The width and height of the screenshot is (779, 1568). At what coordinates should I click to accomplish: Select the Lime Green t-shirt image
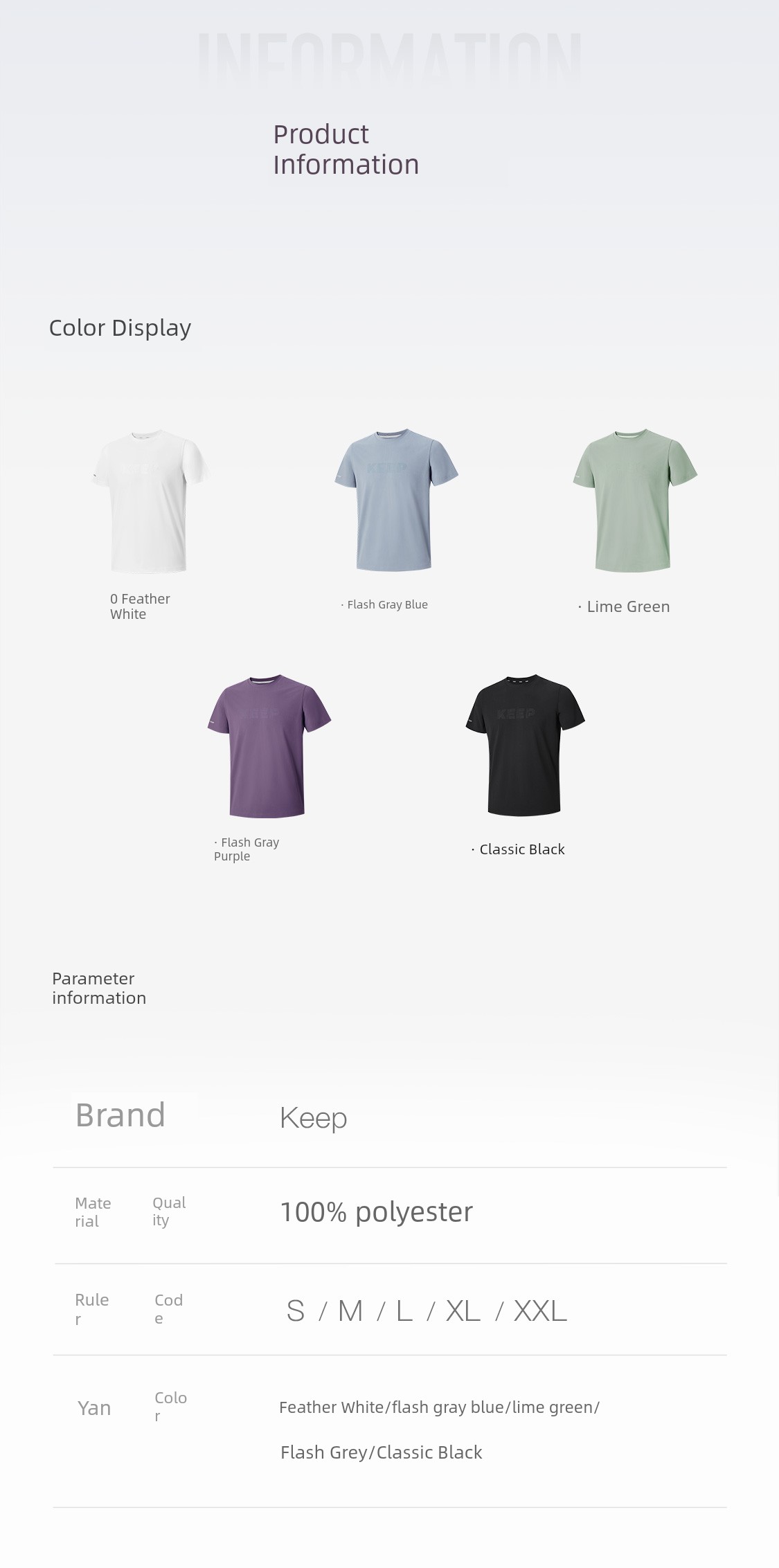(635, 501)
